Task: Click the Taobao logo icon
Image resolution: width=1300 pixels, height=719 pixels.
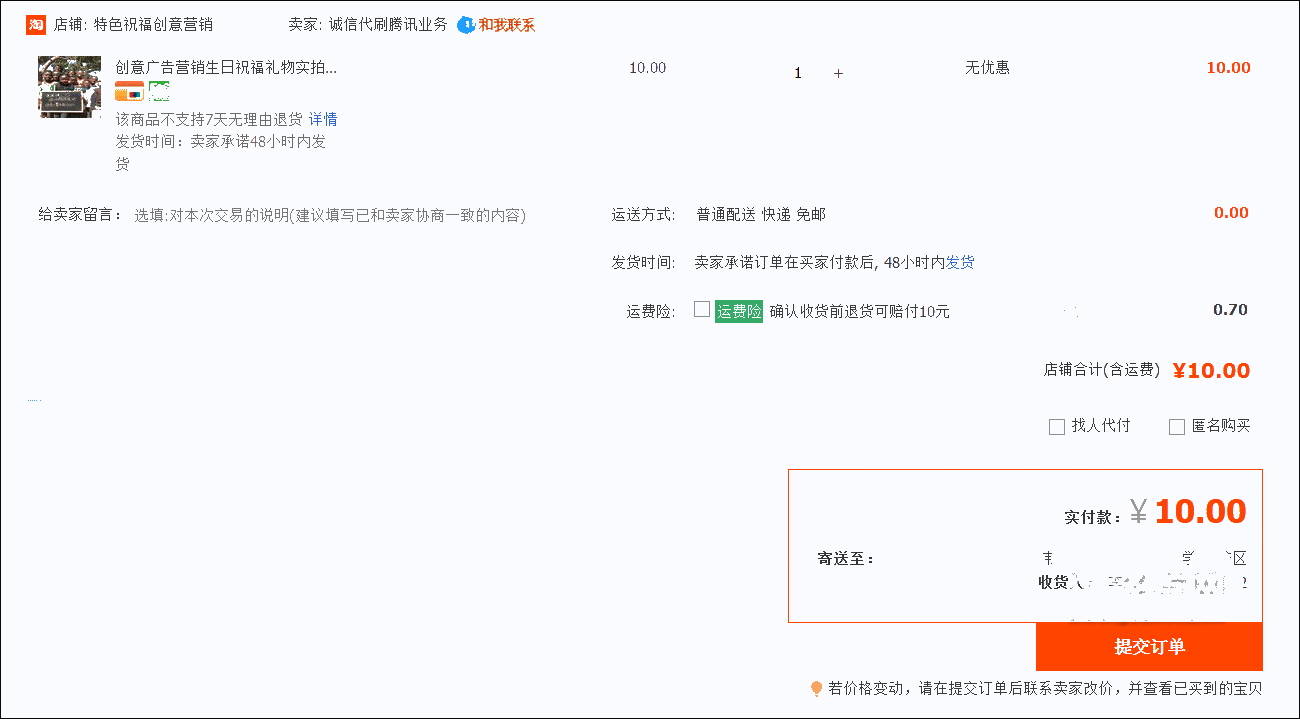Action: (x=34, y=23)
